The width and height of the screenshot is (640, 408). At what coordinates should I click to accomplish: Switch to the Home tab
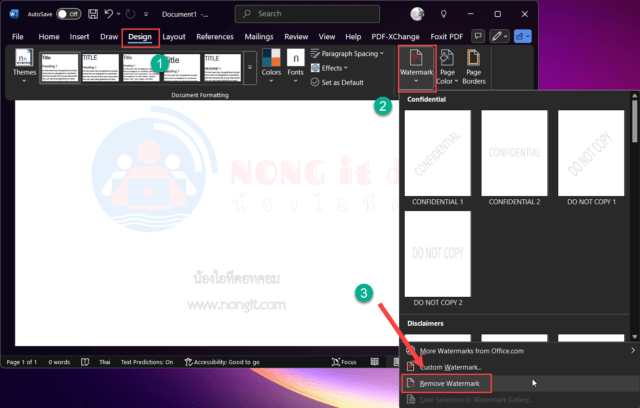tap(49, 37)
